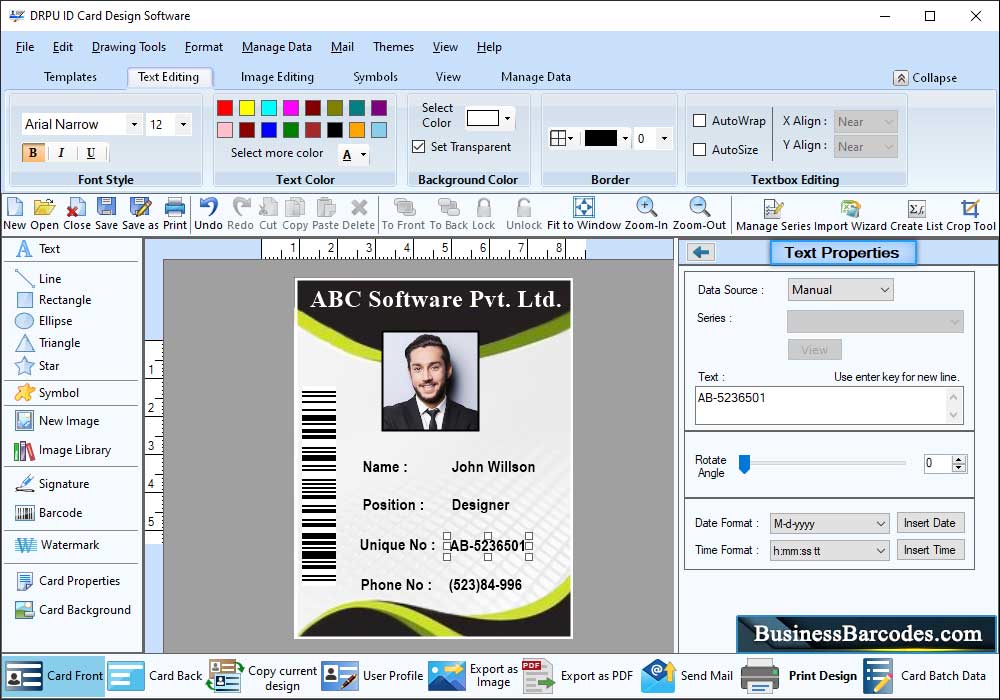Pick the yellow text color swatch
This screenshot has width=1000, height=700.
[x=247, y=108]
